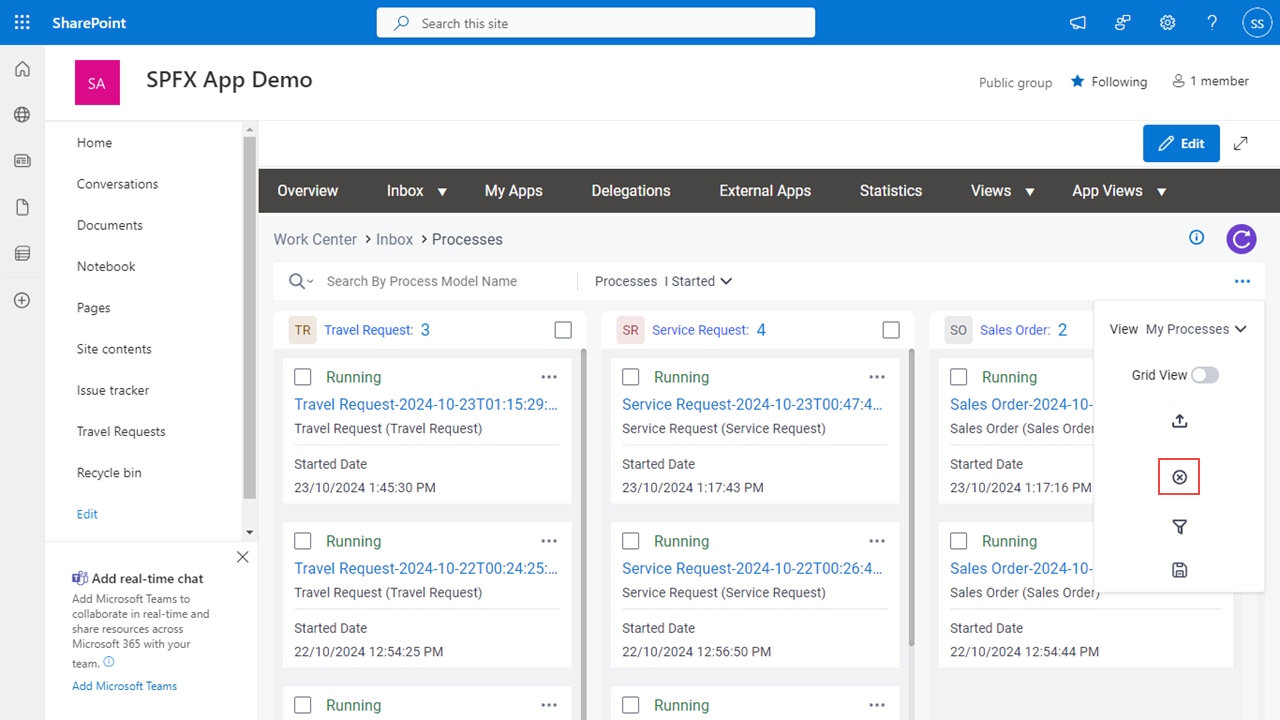Open My lists icon in left rail
This screenshot has height=720, width=1280.
point(22,254)
